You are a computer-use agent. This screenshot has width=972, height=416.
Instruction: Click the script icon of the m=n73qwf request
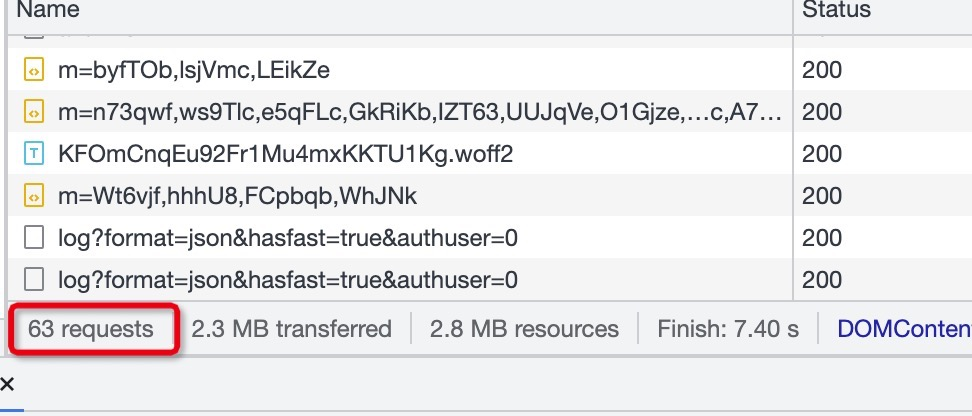[33, 112]
